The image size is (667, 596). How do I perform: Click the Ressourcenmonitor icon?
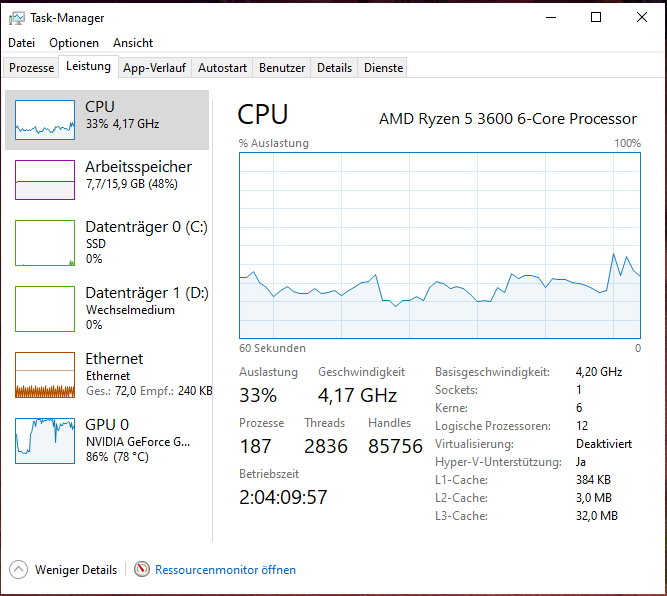pyautogui.click(x=142, y=570)
